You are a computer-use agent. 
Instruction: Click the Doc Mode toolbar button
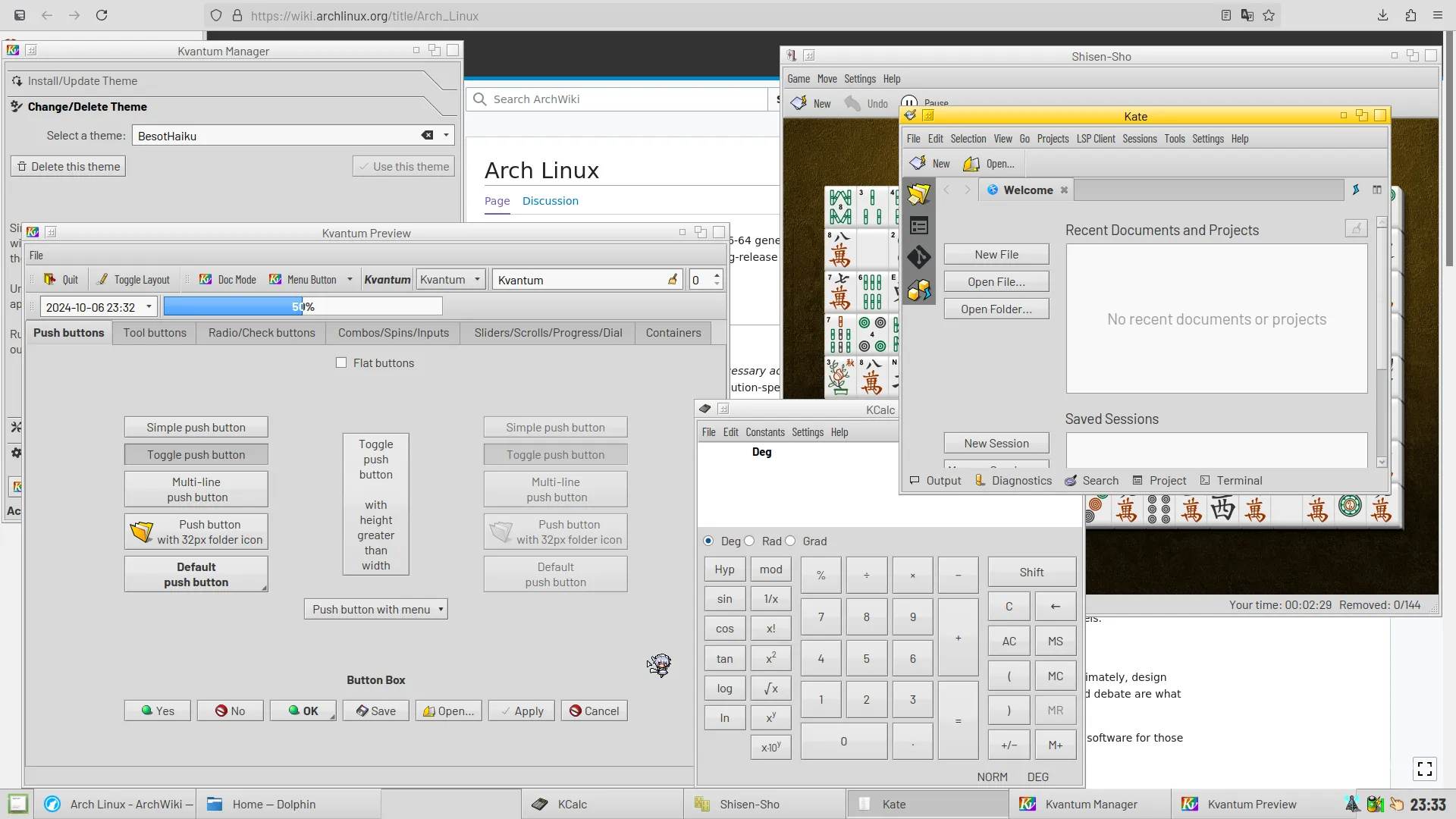point(228,280)
